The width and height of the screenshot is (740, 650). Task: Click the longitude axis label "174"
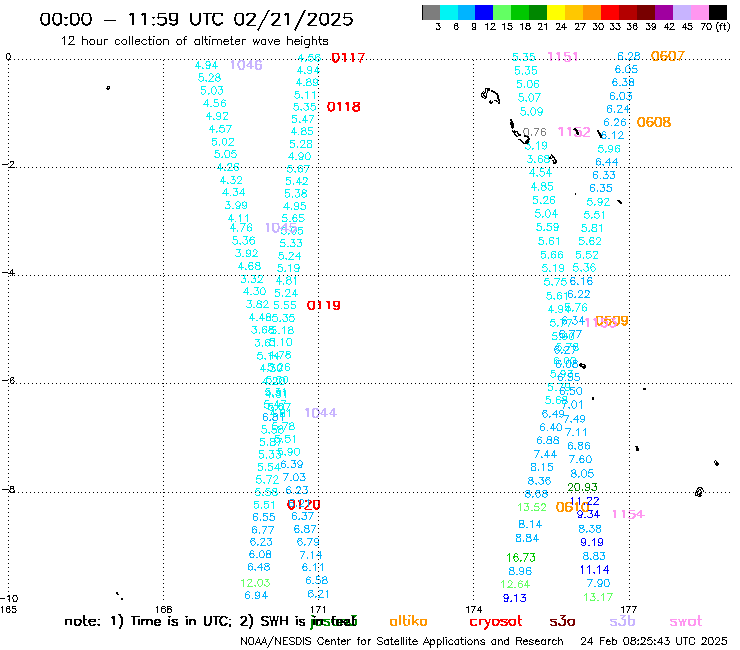pyautogui.click(x=473, y=609)
